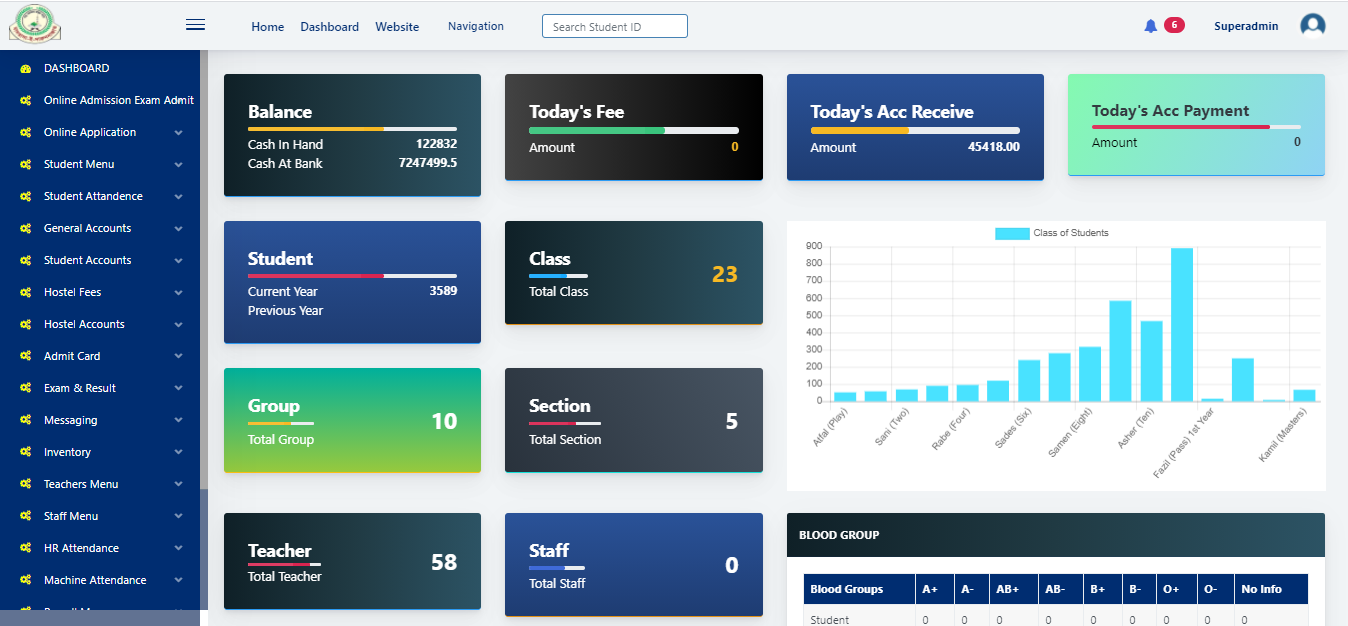Open the Total Teacher card
Image resolution: width=1348 pixels, height=626 pixels.
352,562
